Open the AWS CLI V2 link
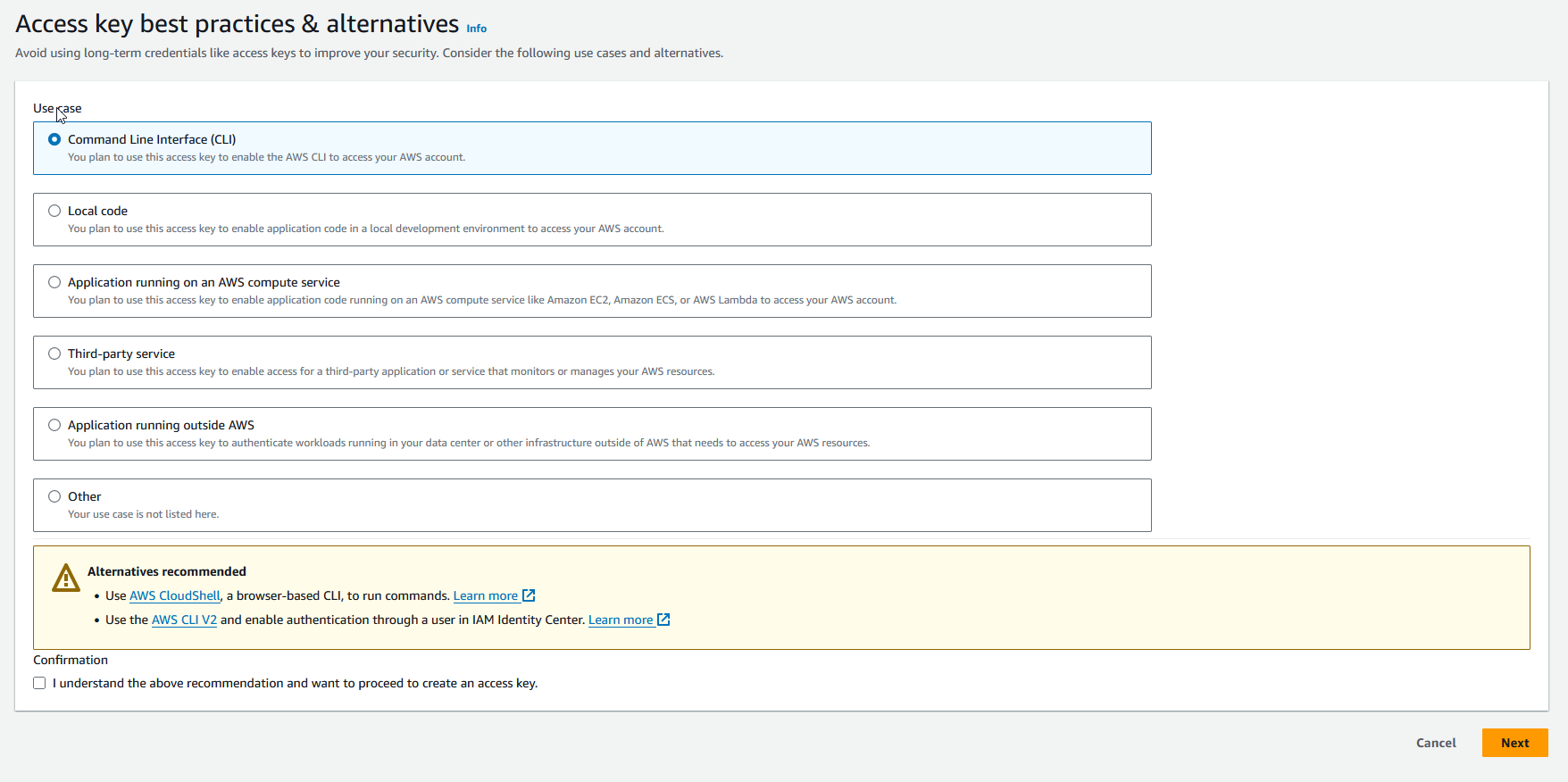The width and height of the screenshot is (1568, 782). (184, 620)
